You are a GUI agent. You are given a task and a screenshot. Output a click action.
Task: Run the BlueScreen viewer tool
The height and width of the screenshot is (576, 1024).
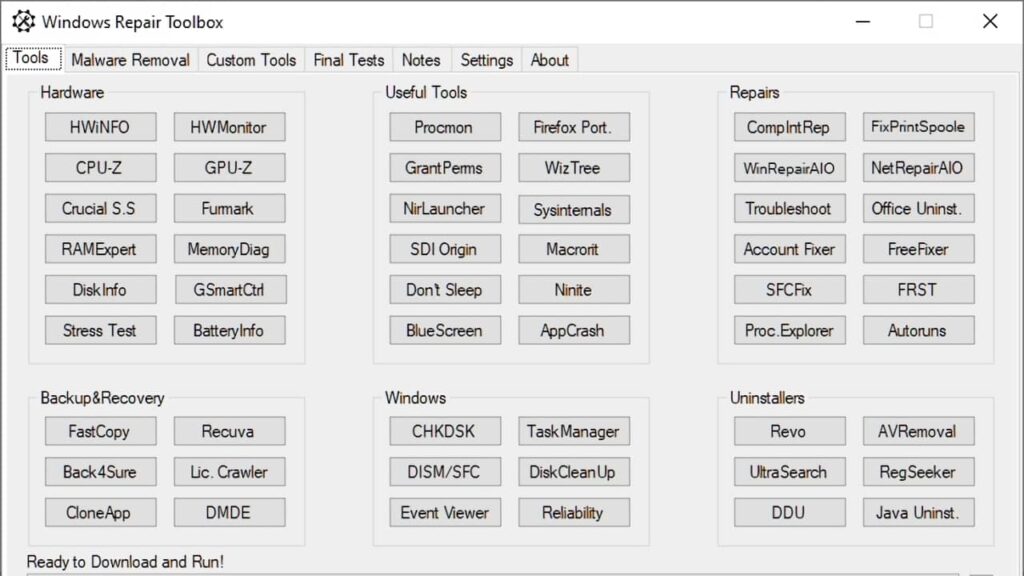(x=444, y=331)
